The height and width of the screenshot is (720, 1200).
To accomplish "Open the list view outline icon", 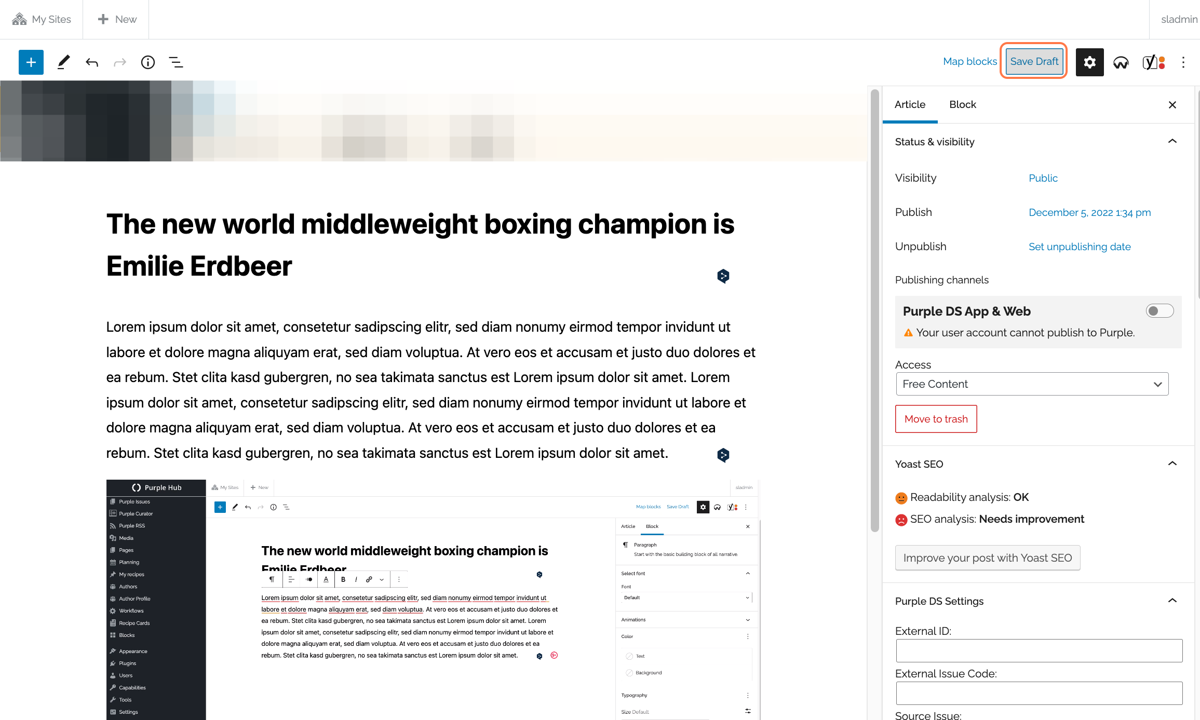I will click(x=176, y=62).
